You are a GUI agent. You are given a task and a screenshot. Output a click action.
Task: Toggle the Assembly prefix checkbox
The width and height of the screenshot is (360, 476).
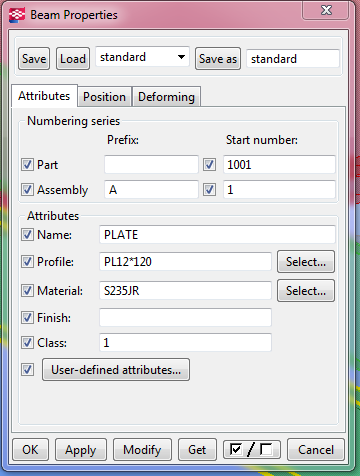coord(27,190)
